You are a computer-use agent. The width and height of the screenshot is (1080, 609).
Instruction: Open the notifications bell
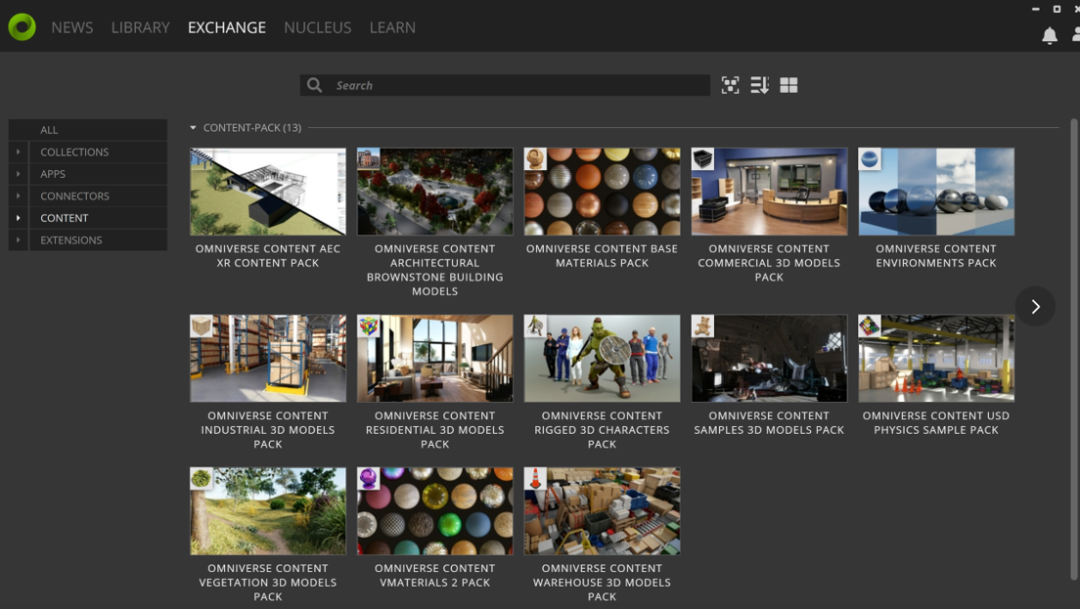pyautogui.click(x=1049, y=36)
